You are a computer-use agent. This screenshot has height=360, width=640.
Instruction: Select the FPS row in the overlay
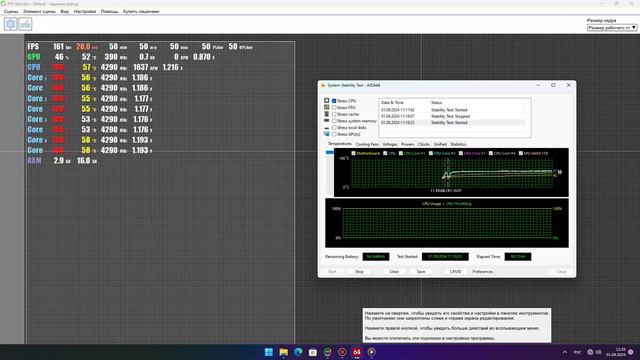tap(140, 47)
